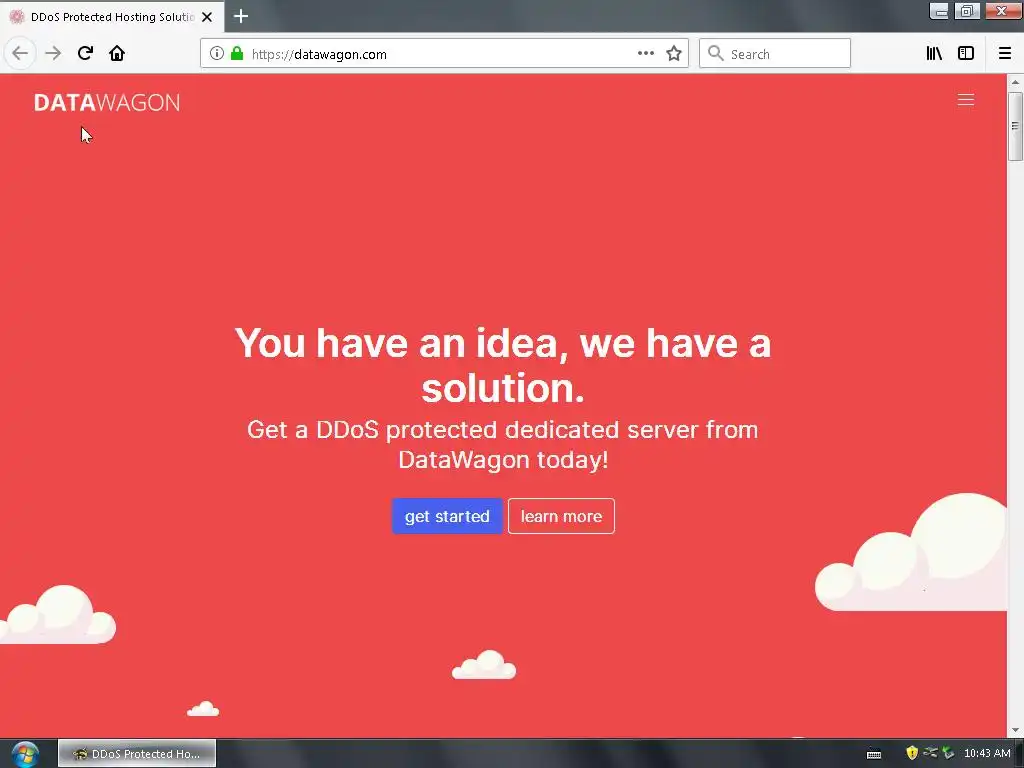This screenshot has height=768, width=1024.
Task: Open the Windows Start menu orb
Action: coord(25,754)
